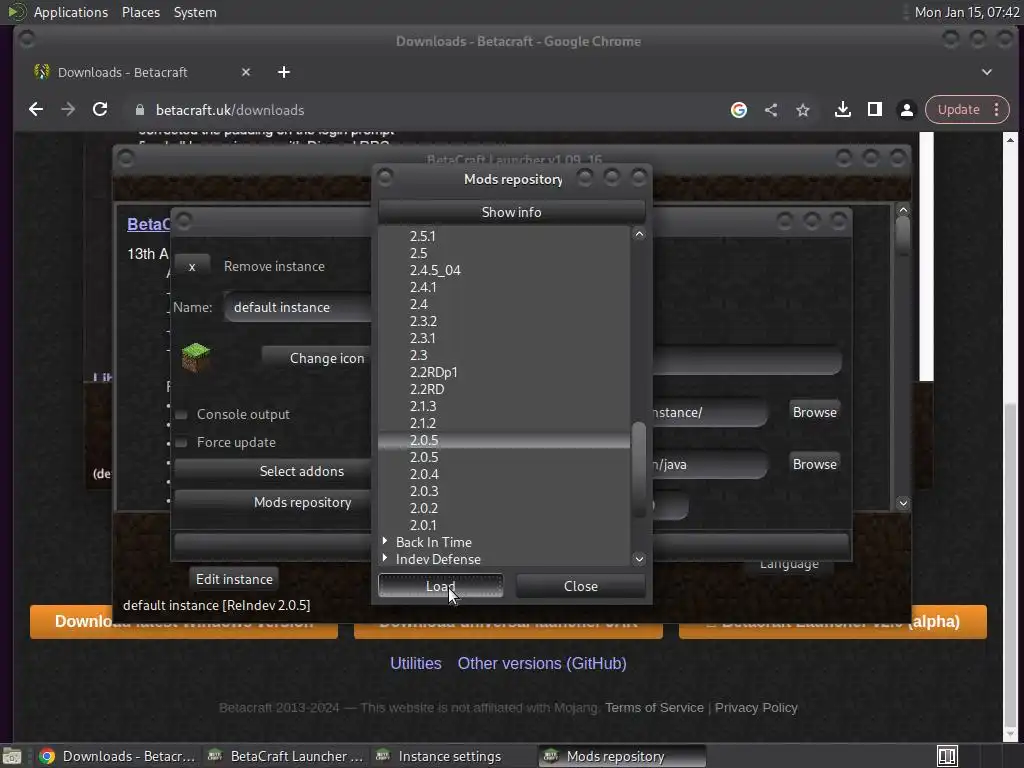
Task: Expand Back In Time tree node
Action: (x=385, y=541)
